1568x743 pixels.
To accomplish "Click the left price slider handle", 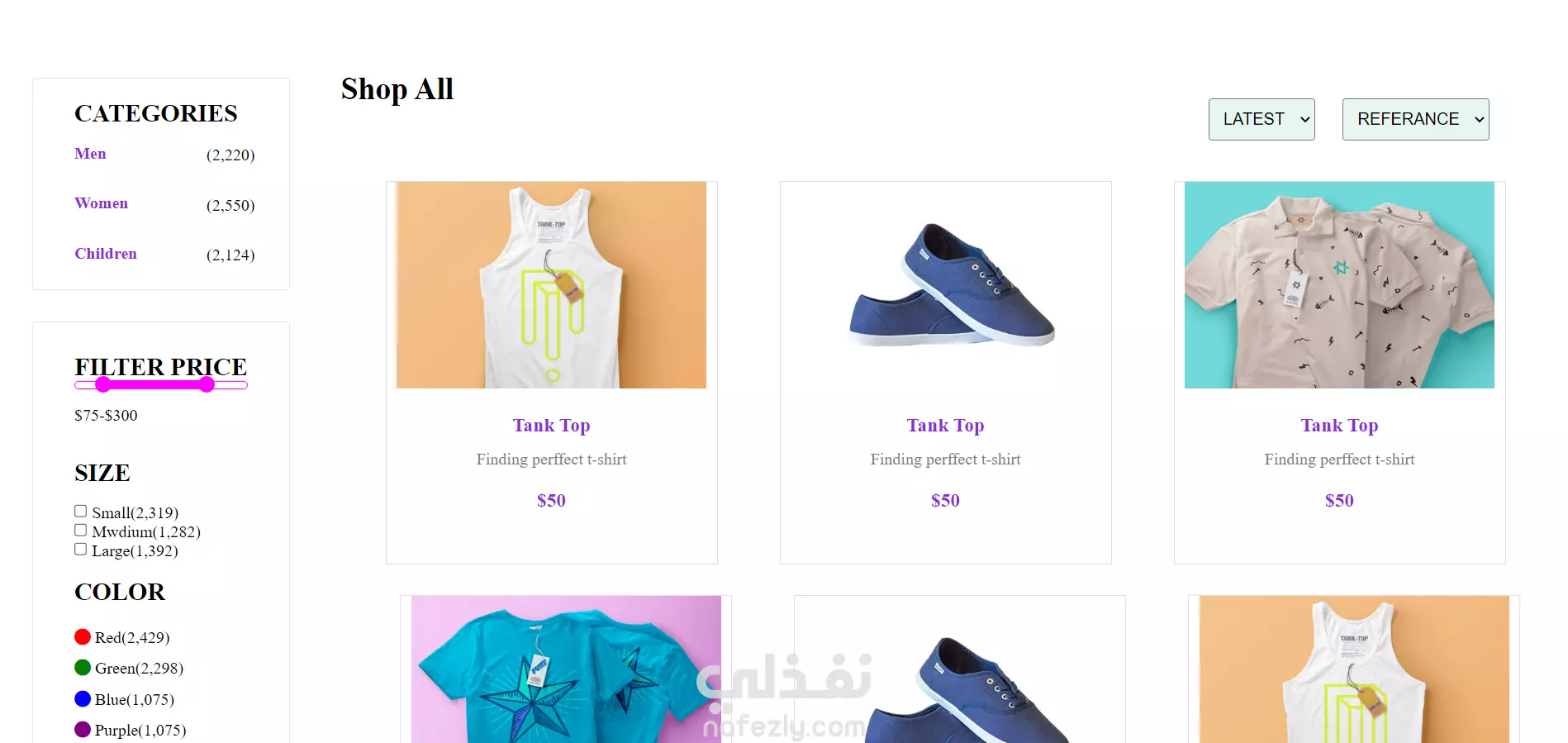I will pyautogui.click(x=102, y=384).
